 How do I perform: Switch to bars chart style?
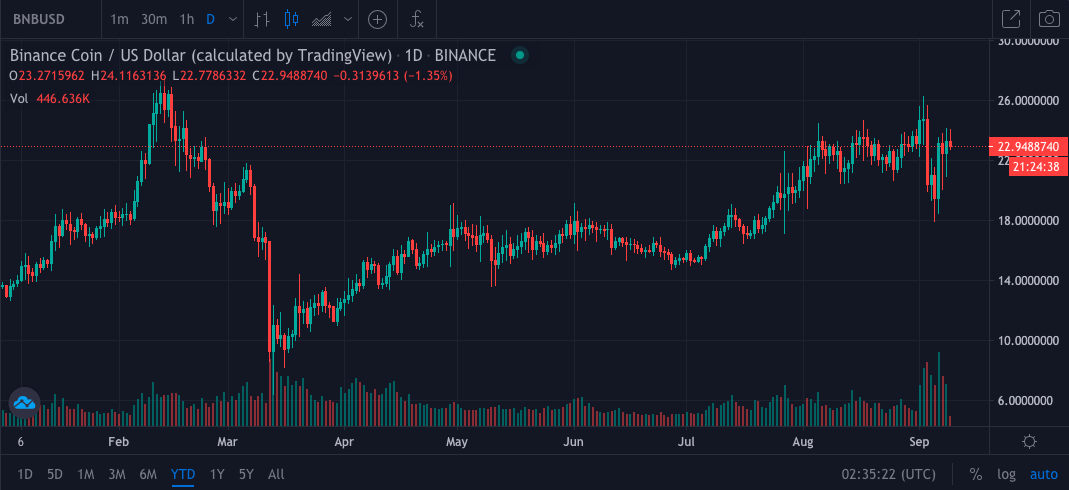point(262,19)
